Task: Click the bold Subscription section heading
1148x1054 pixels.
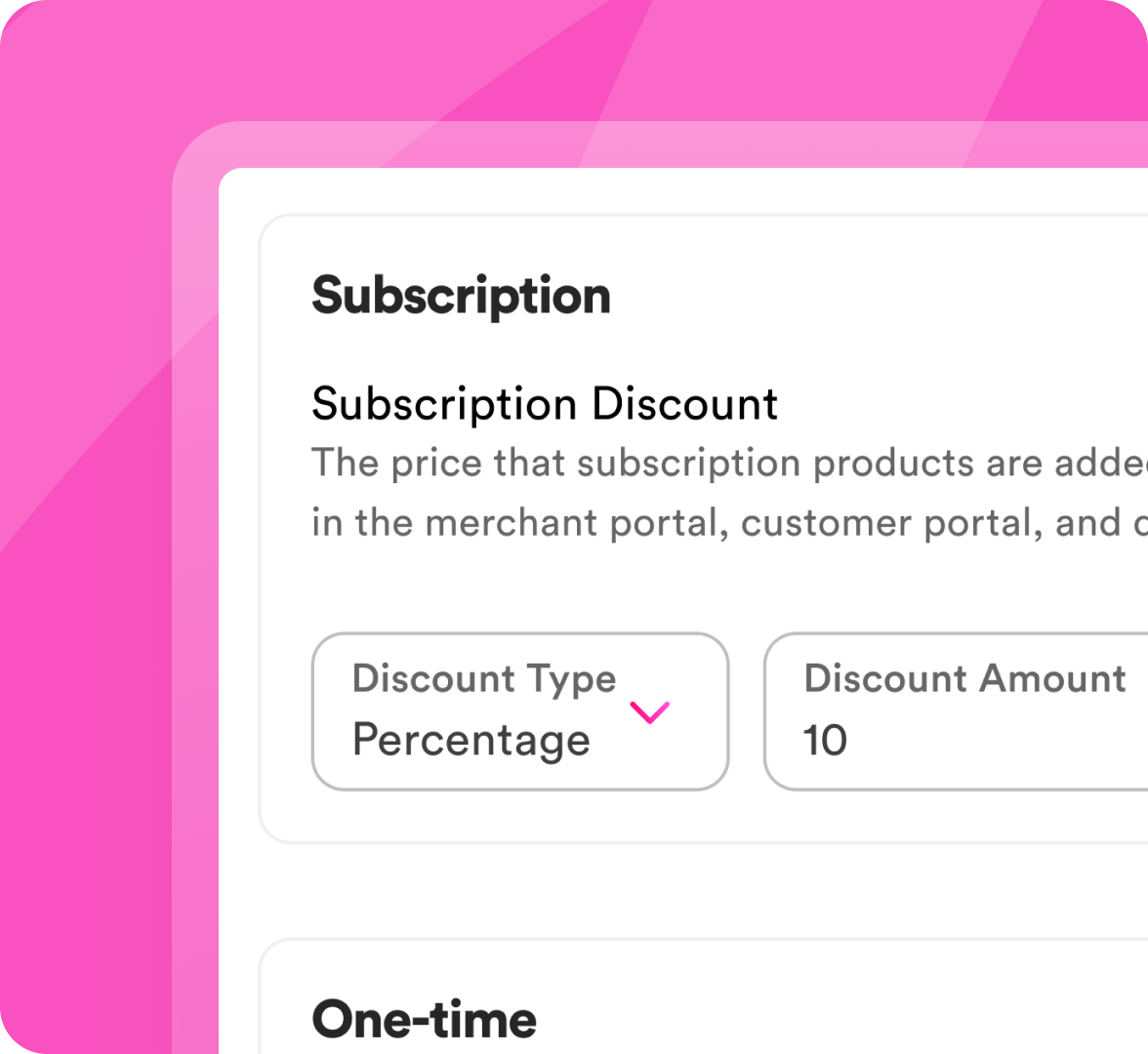Action: point(461,295)
